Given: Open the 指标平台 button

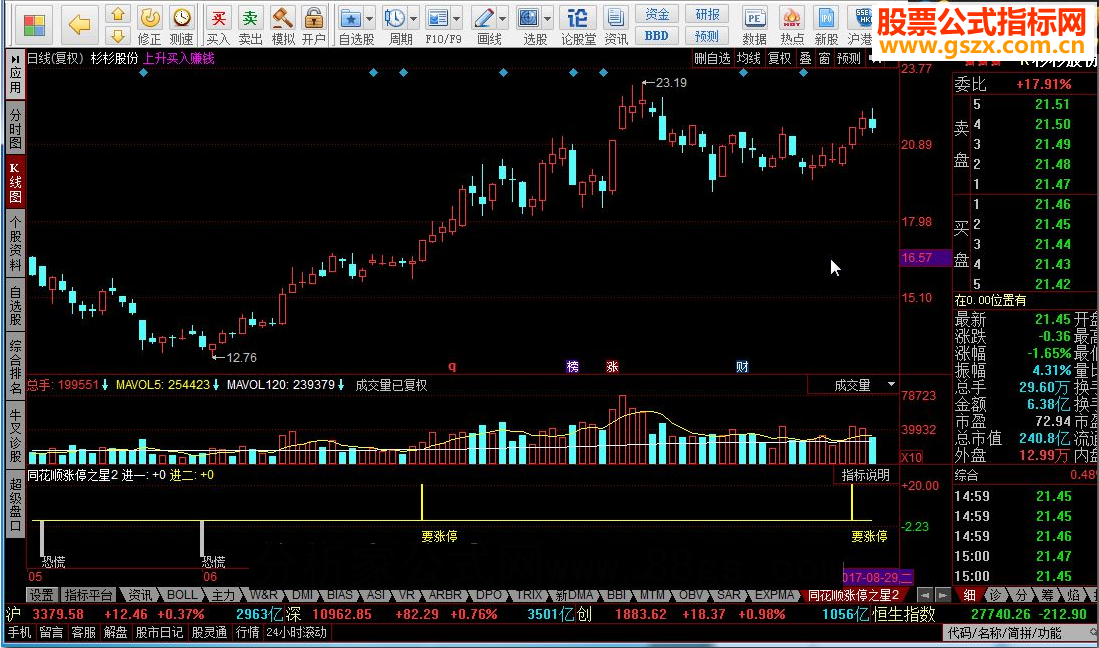Looking at the screenshot, I should point(88,595).
